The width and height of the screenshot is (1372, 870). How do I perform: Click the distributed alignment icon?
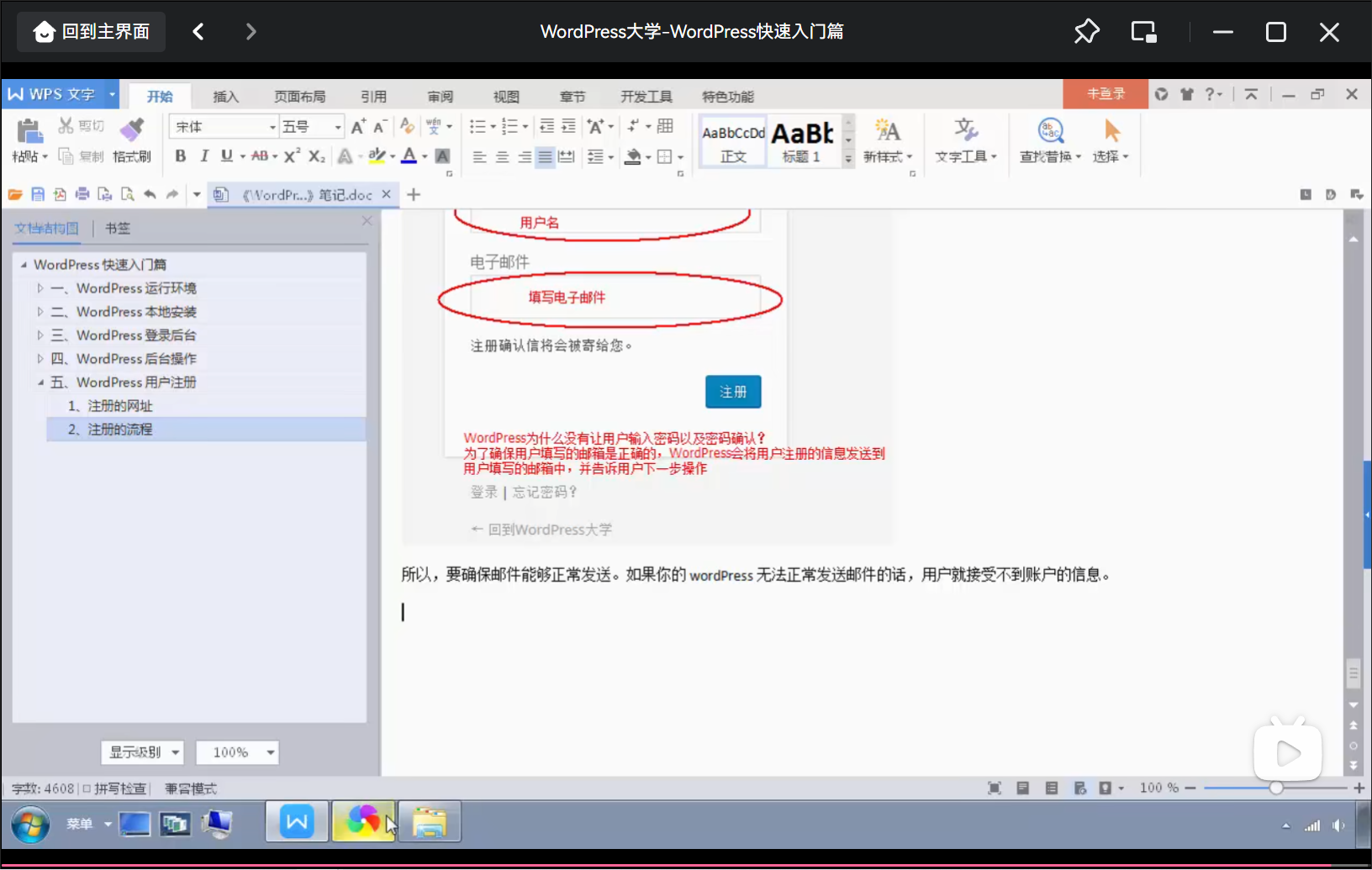point(567,157)
